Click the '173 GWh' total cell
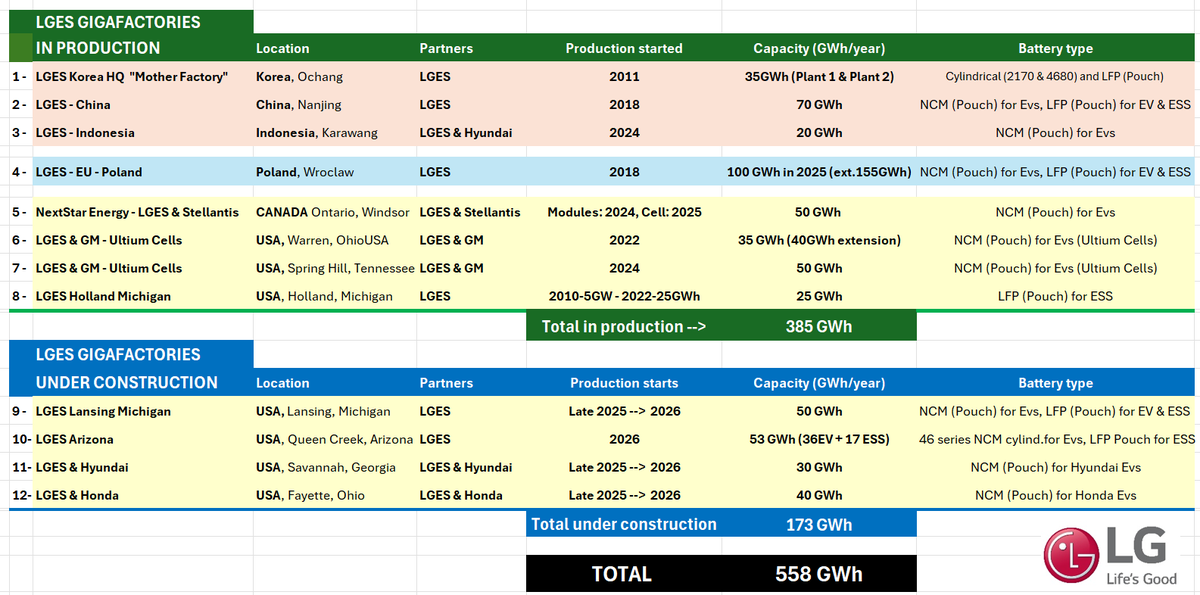 tap(819, 524)
